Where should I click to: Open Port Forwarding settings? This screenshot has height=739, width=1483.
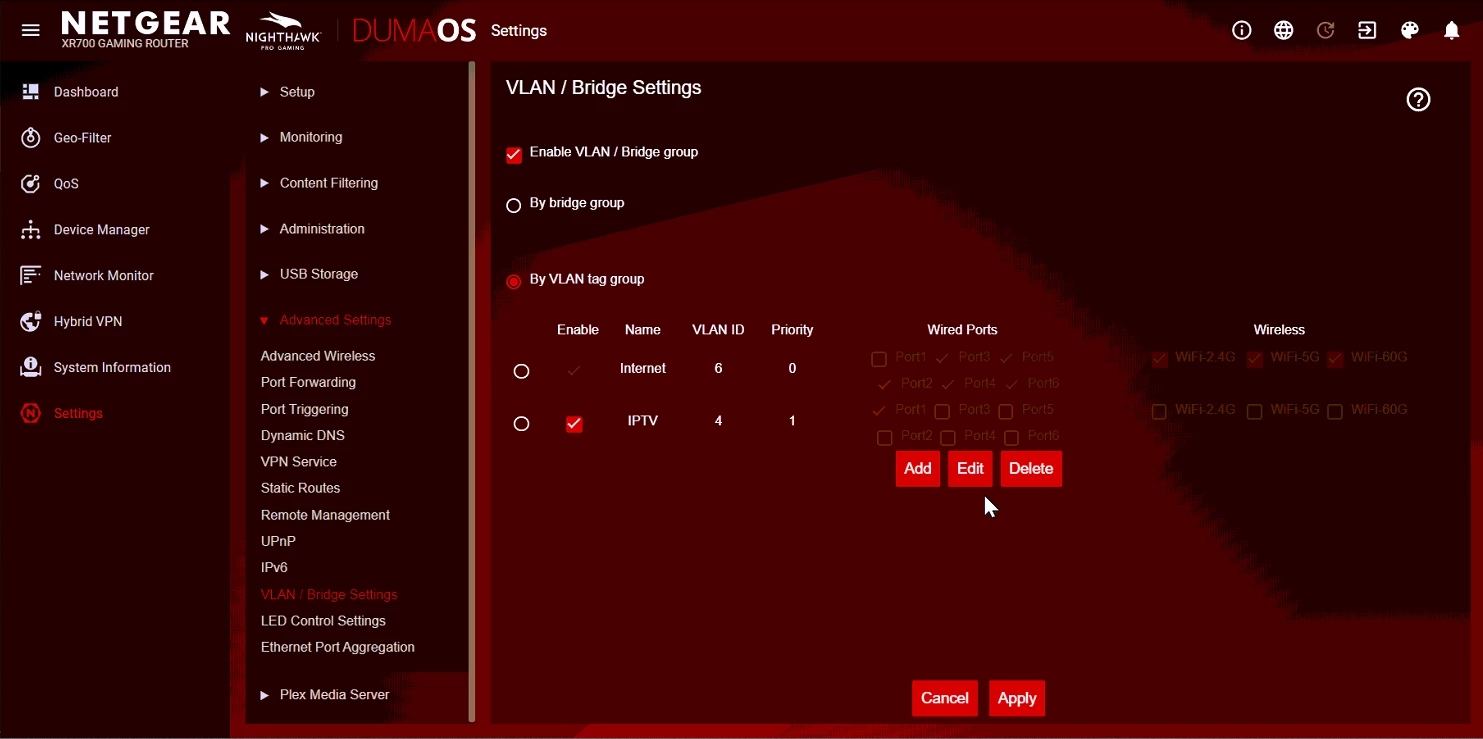pyautogui.click(x=308, y=382)
